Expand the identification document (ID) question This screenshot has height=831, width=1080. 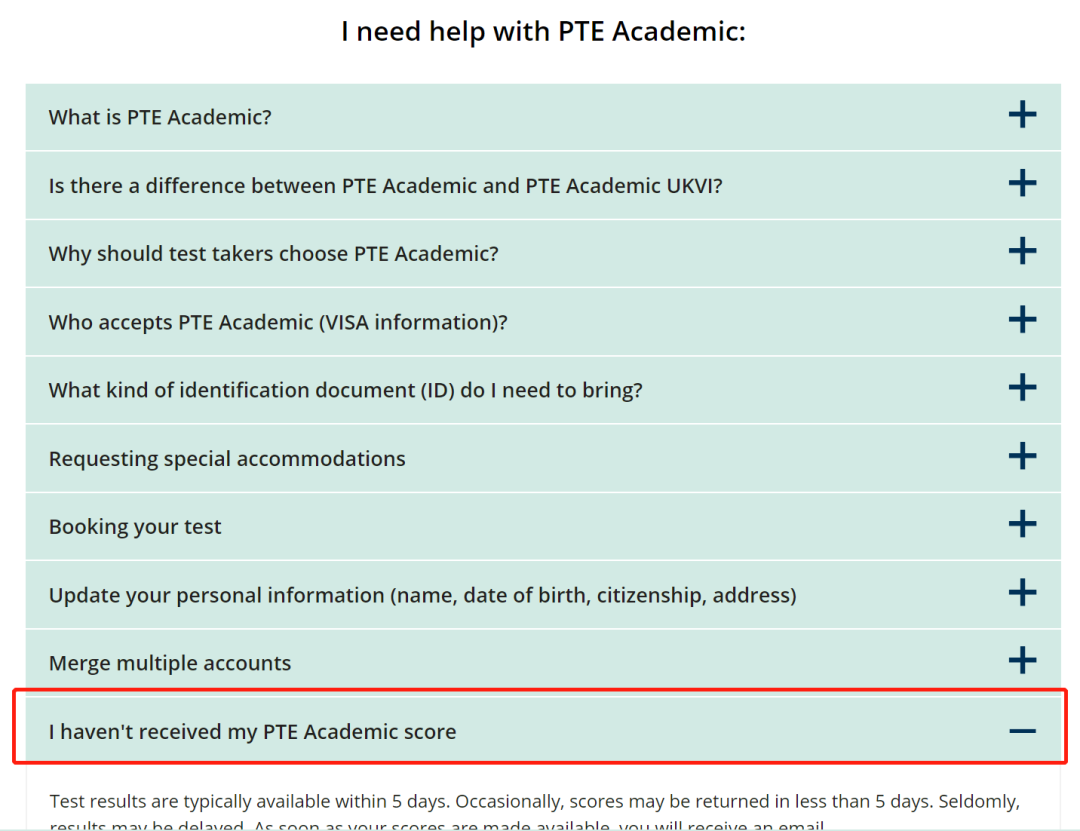point(345,390)
